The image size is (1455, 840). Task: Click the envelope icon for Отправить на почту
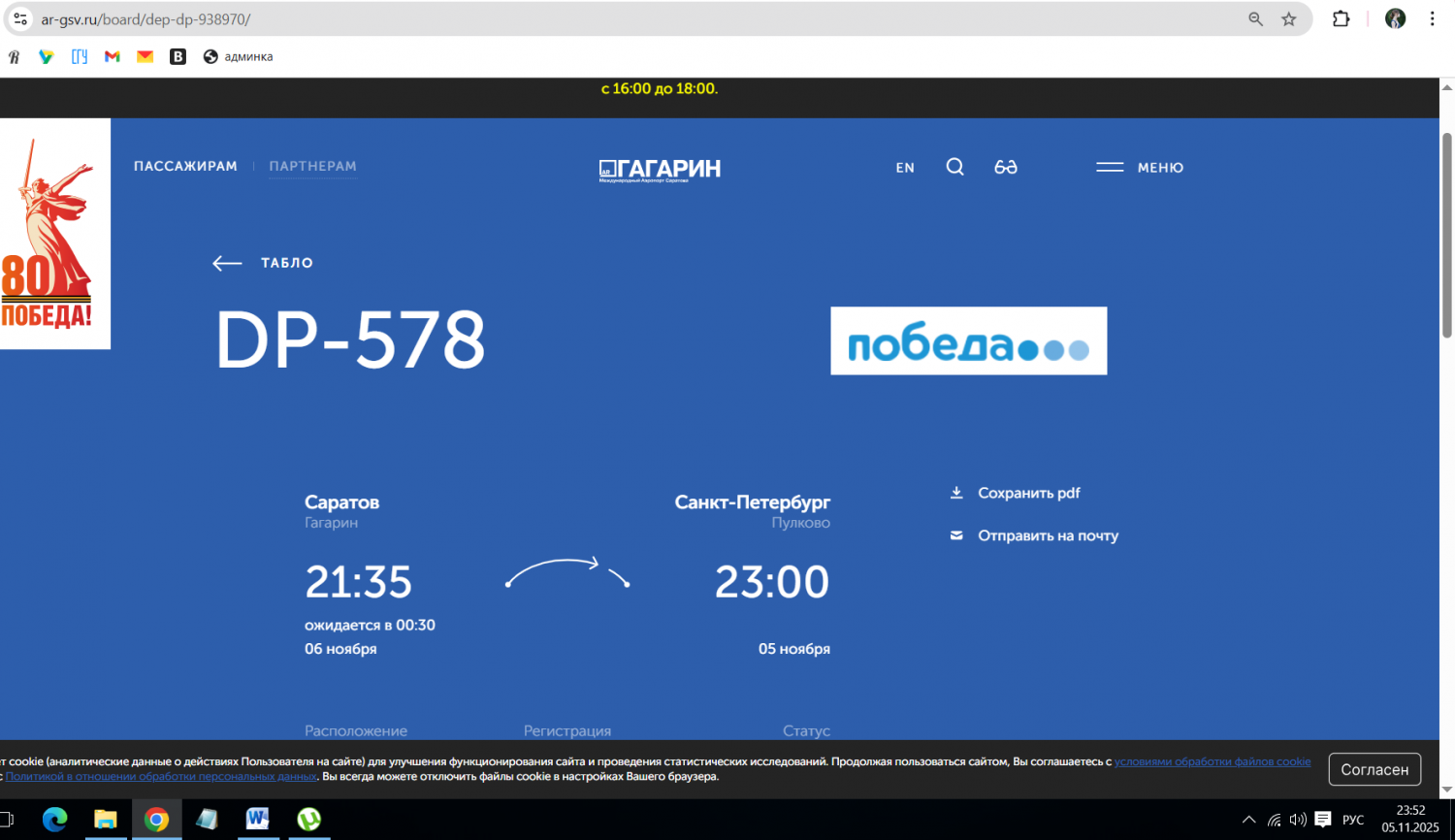(x=956, y=535)
